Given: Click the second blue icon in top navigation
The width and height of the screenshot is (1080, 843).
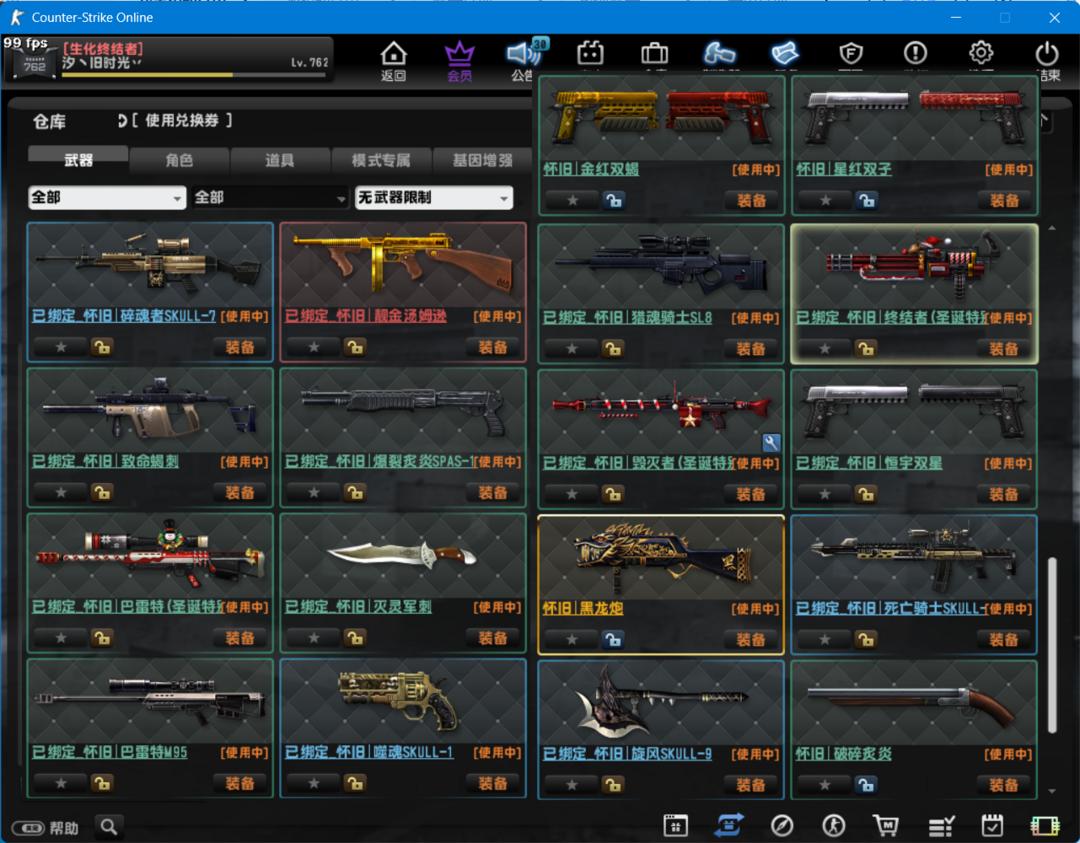Looking at the screenshot, I should (x=785, y=53).
